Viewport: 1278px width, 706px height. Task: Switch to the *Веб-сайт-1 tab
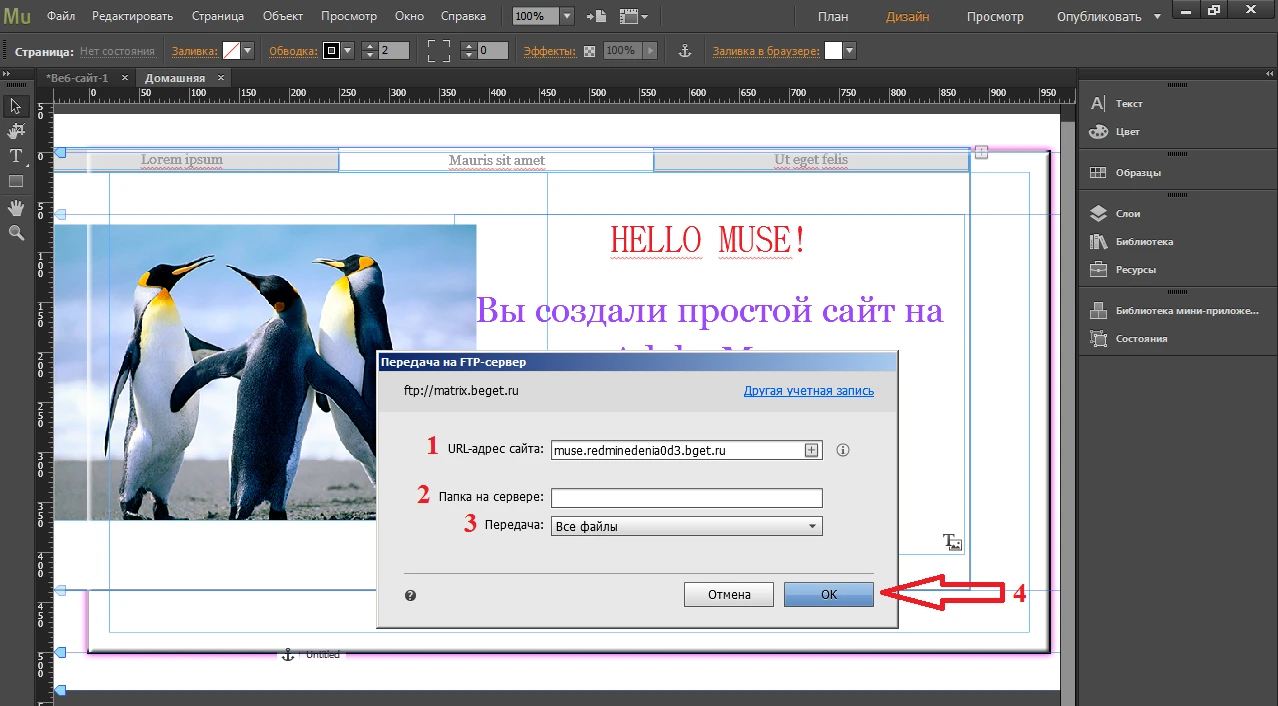77,78
